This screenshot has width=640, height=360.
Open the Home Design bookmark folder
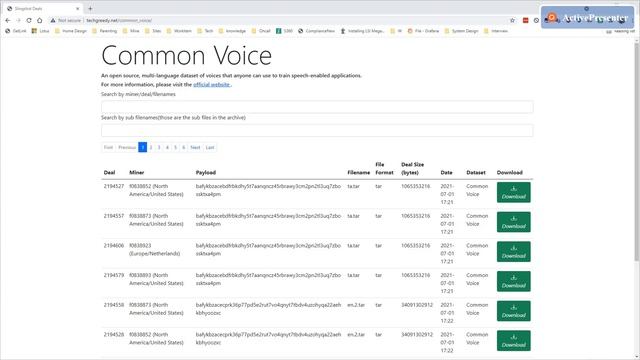coord(71,31)
